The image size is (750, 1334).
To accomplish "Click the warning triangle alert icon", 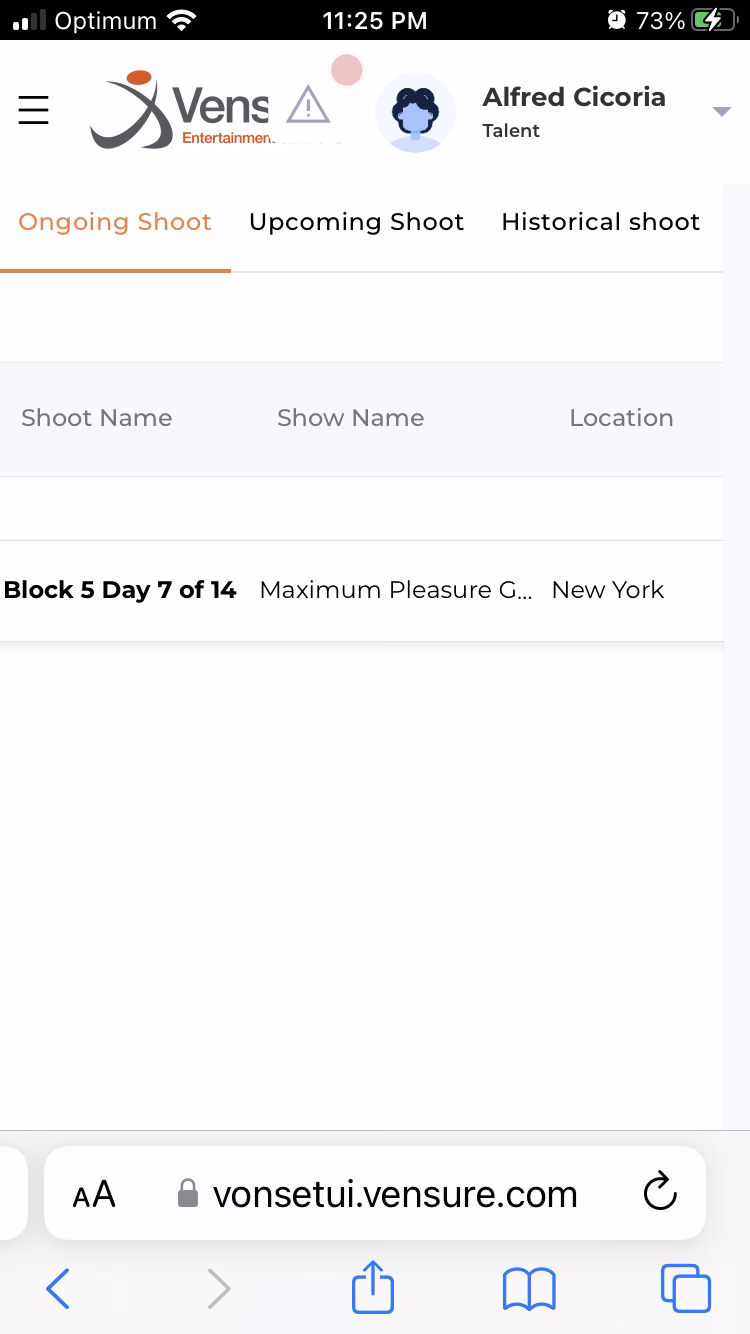I will point(308,105).
